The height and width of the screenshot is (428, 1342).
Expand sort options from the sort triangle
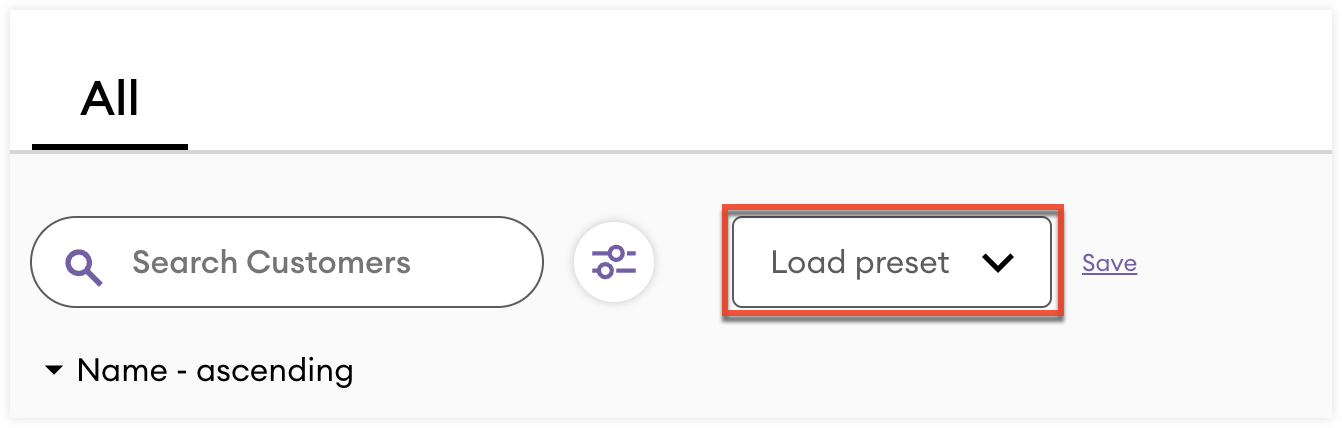54,372
